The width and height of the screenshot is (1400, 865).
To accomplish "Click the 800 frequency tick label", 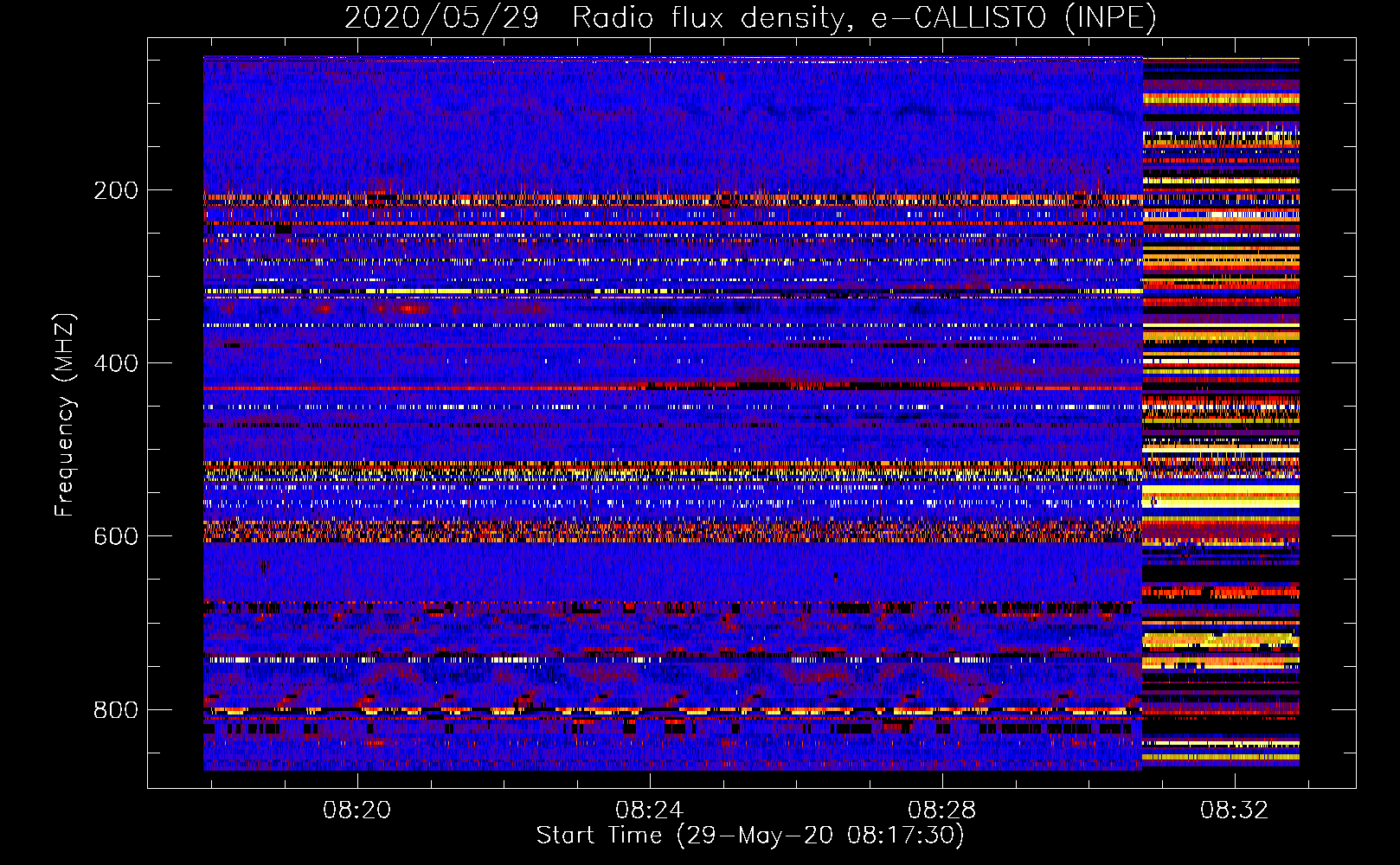I will 116,709.
